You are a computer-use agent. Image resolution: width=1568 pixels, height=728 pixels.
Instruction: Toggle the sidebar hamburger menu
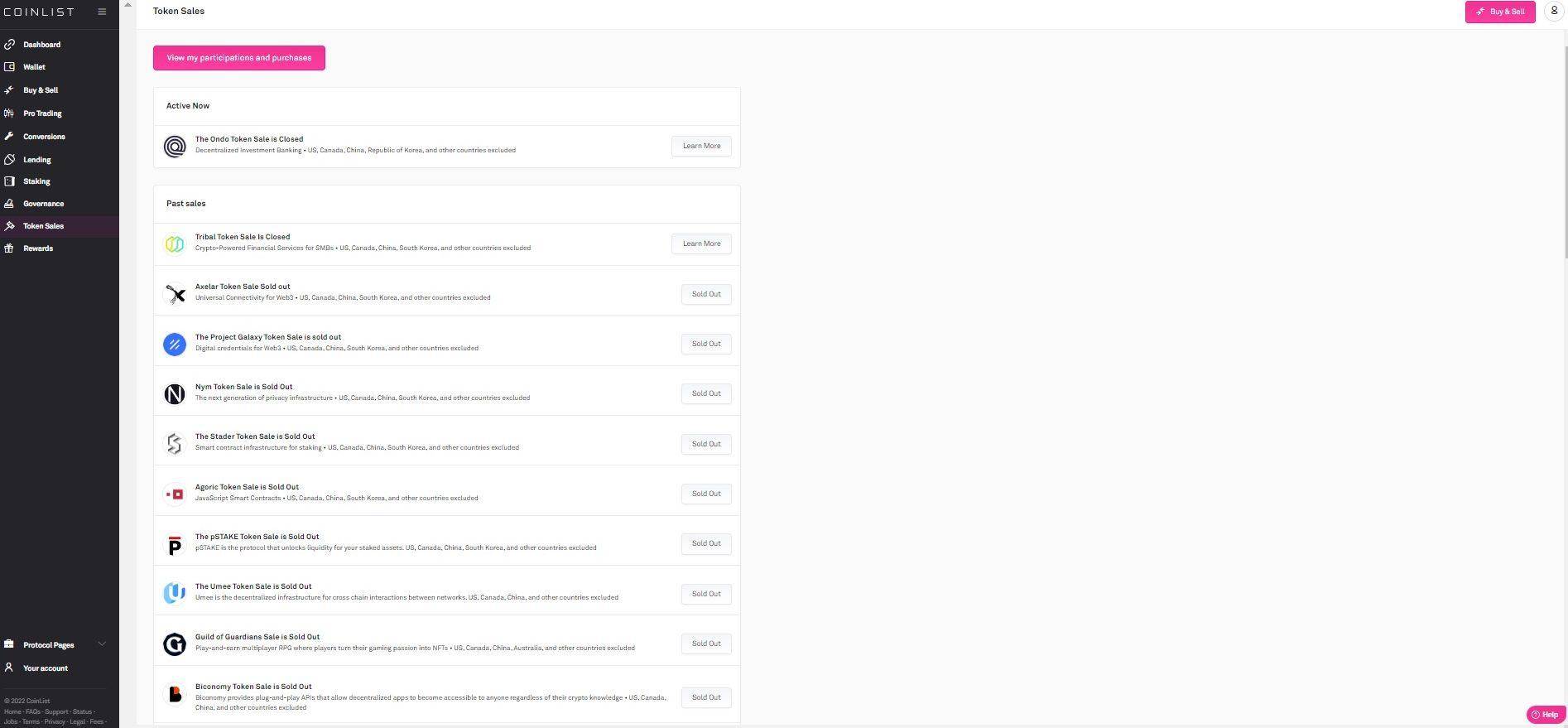[x=102, y=12]
